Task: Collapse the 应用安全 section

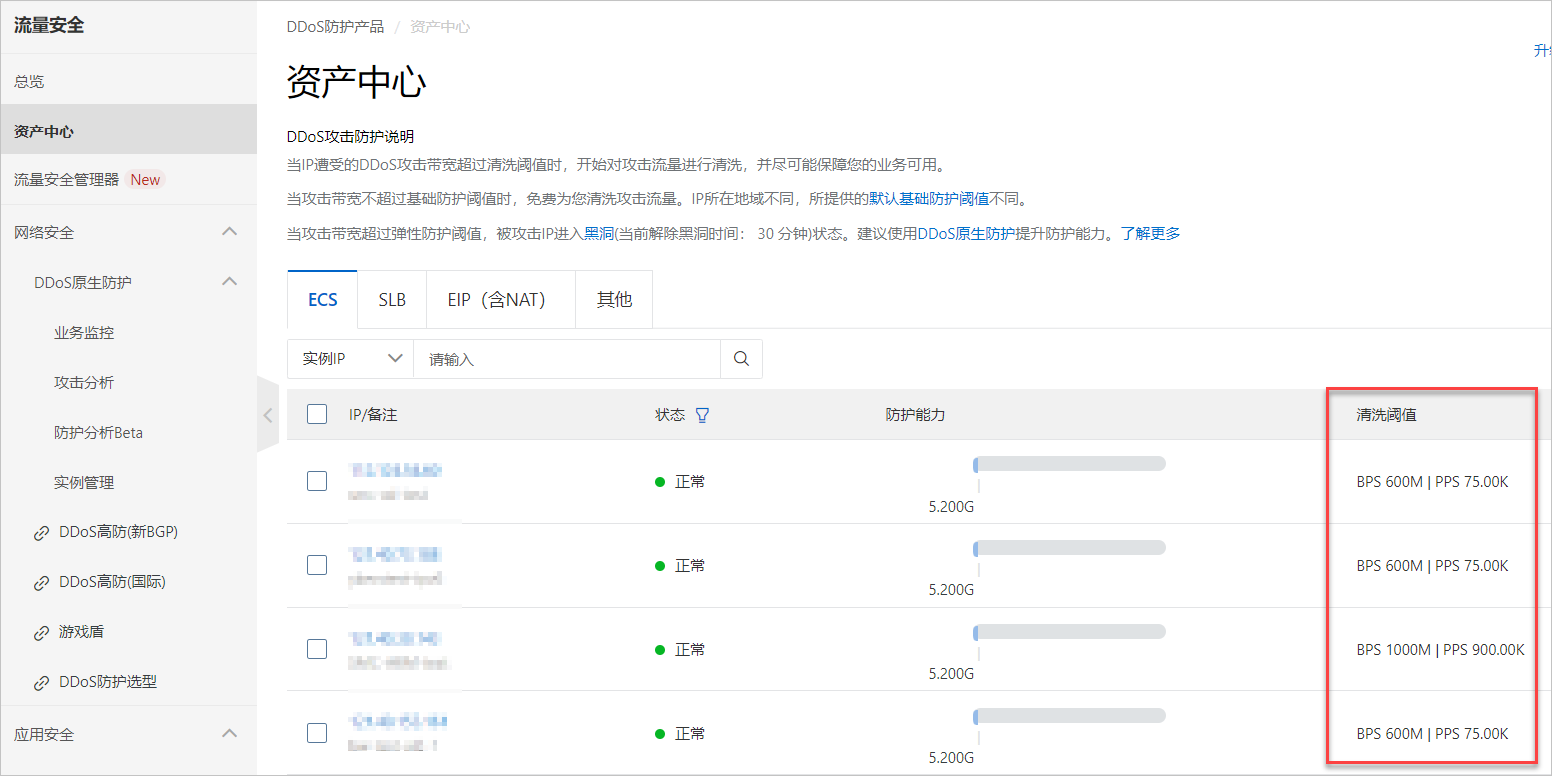Action: [229, 734]
